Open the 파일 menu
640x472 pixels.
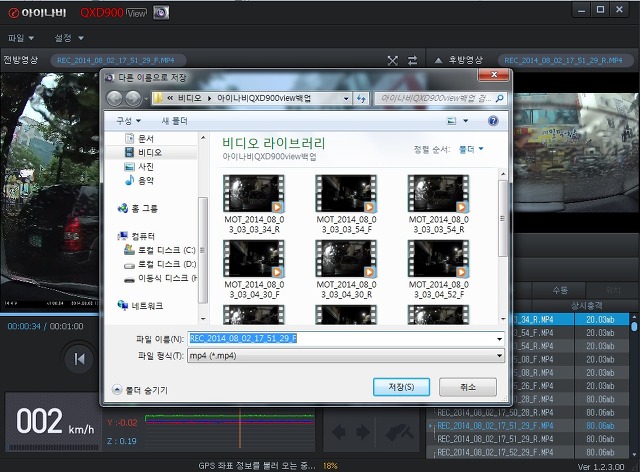tap(20, 38)
